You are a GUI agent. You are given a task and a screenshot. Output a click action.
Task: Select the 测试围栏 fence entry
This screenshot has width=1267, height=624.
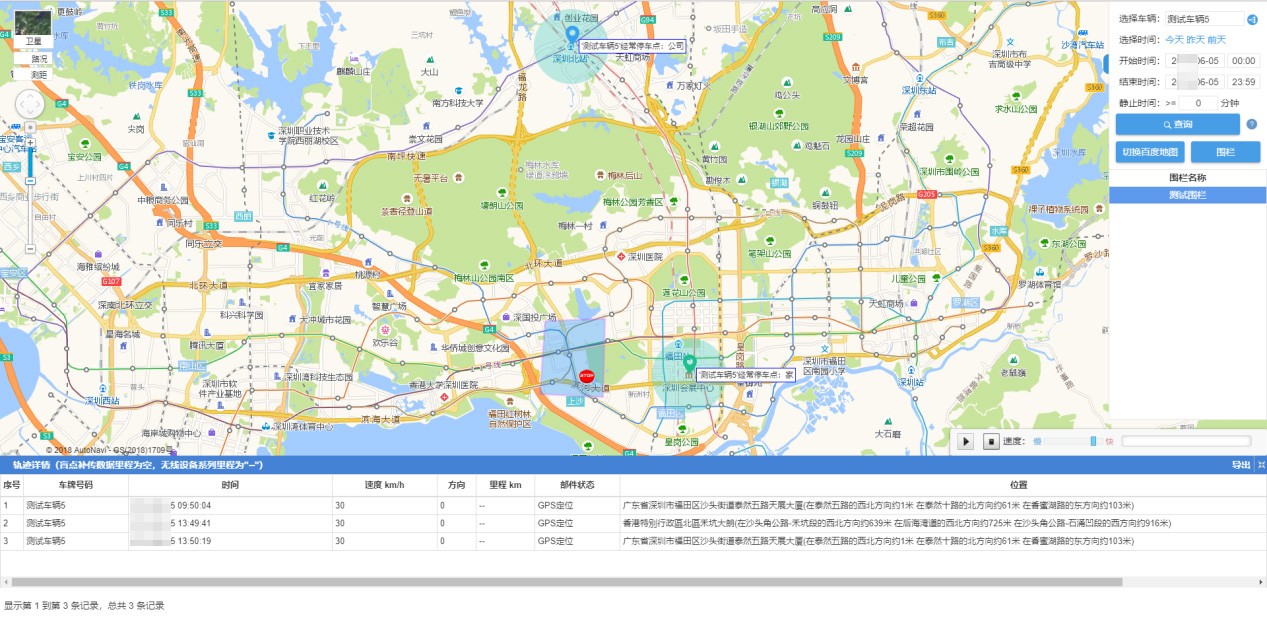(x=1188, y=196)
